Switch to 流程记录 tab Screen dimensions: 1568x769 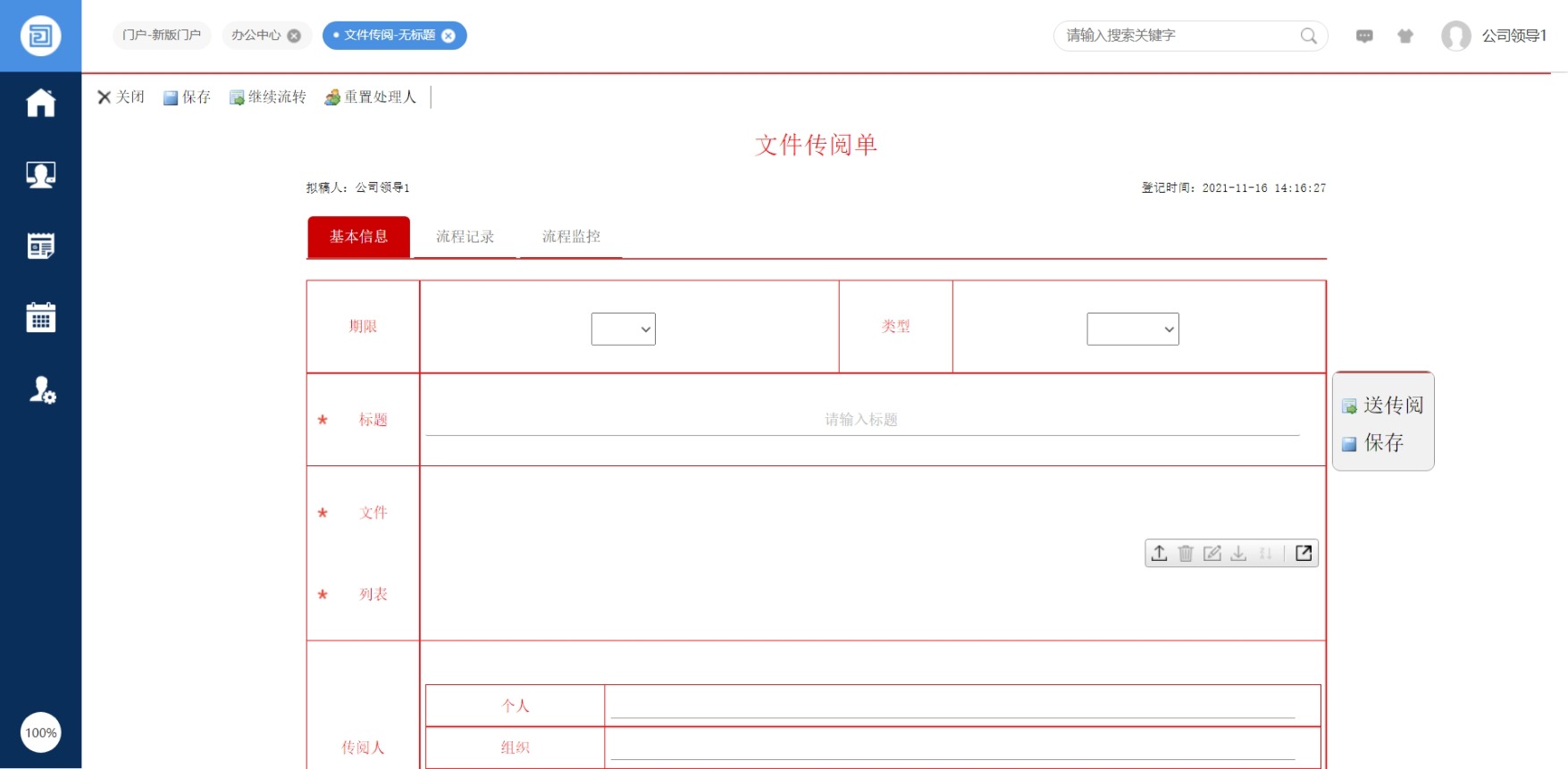(x=465, y=237)
